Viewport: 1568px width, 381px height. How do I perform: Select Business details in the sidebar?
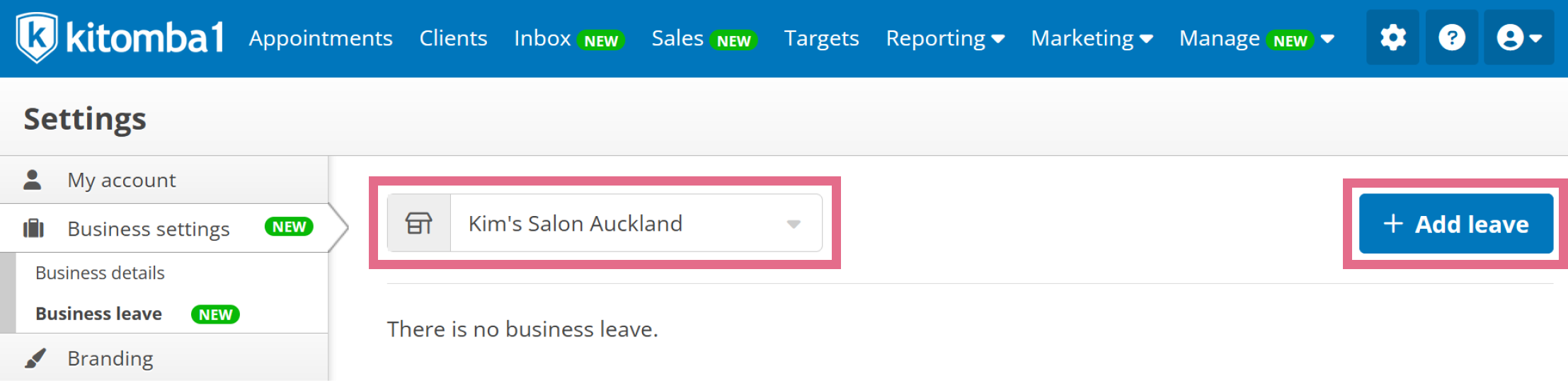pos(100,273)
